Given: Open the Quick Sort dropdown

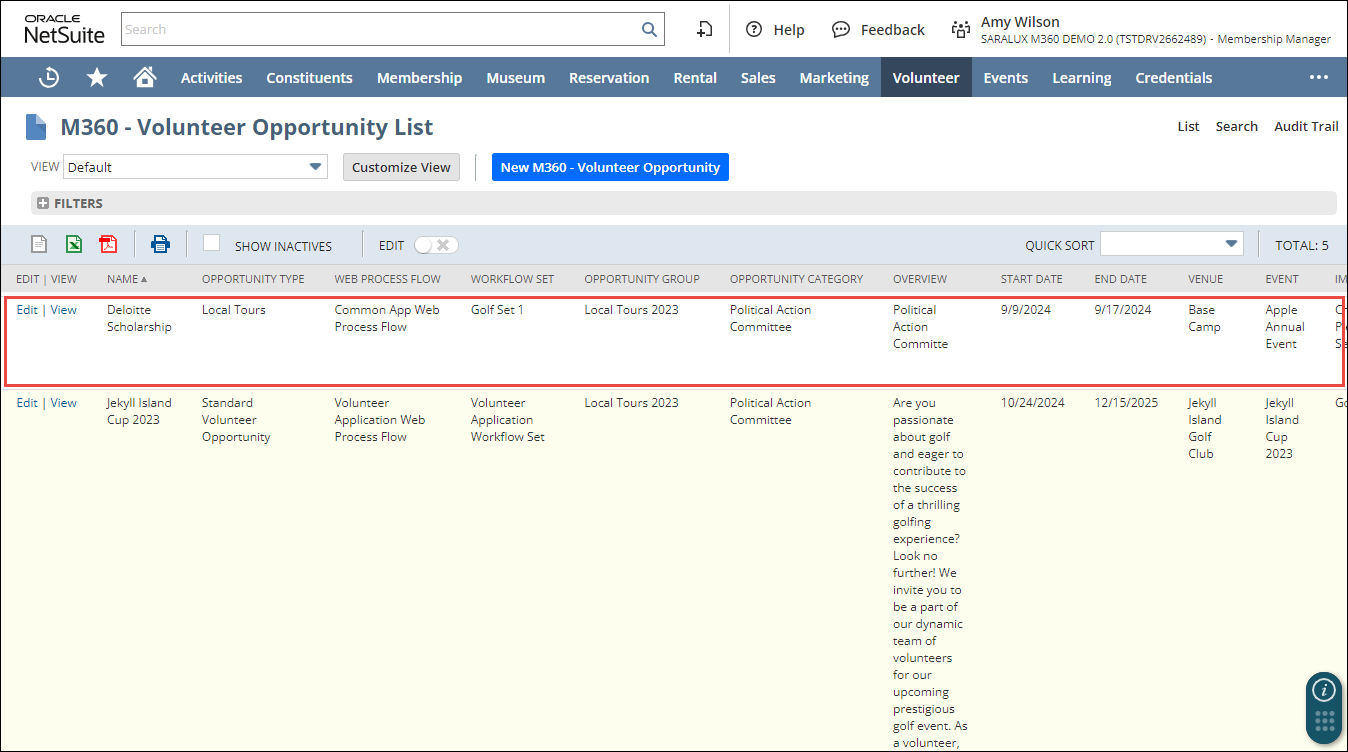Looking at the screenshot, I should point(1171,244).
